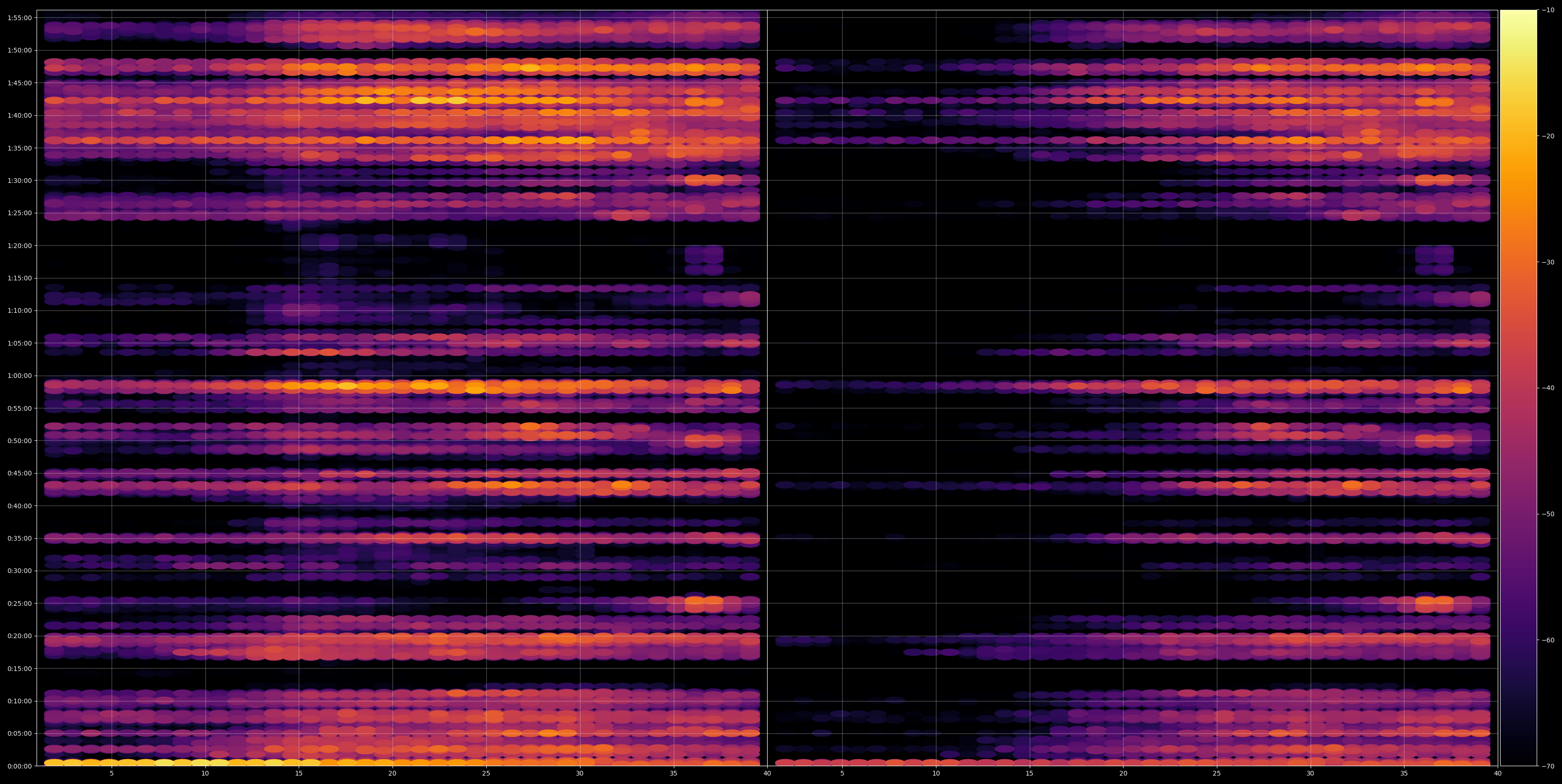1562x784 pixels.
Task: Click the 1:10:00 time axis label
Action: point(19,310)
